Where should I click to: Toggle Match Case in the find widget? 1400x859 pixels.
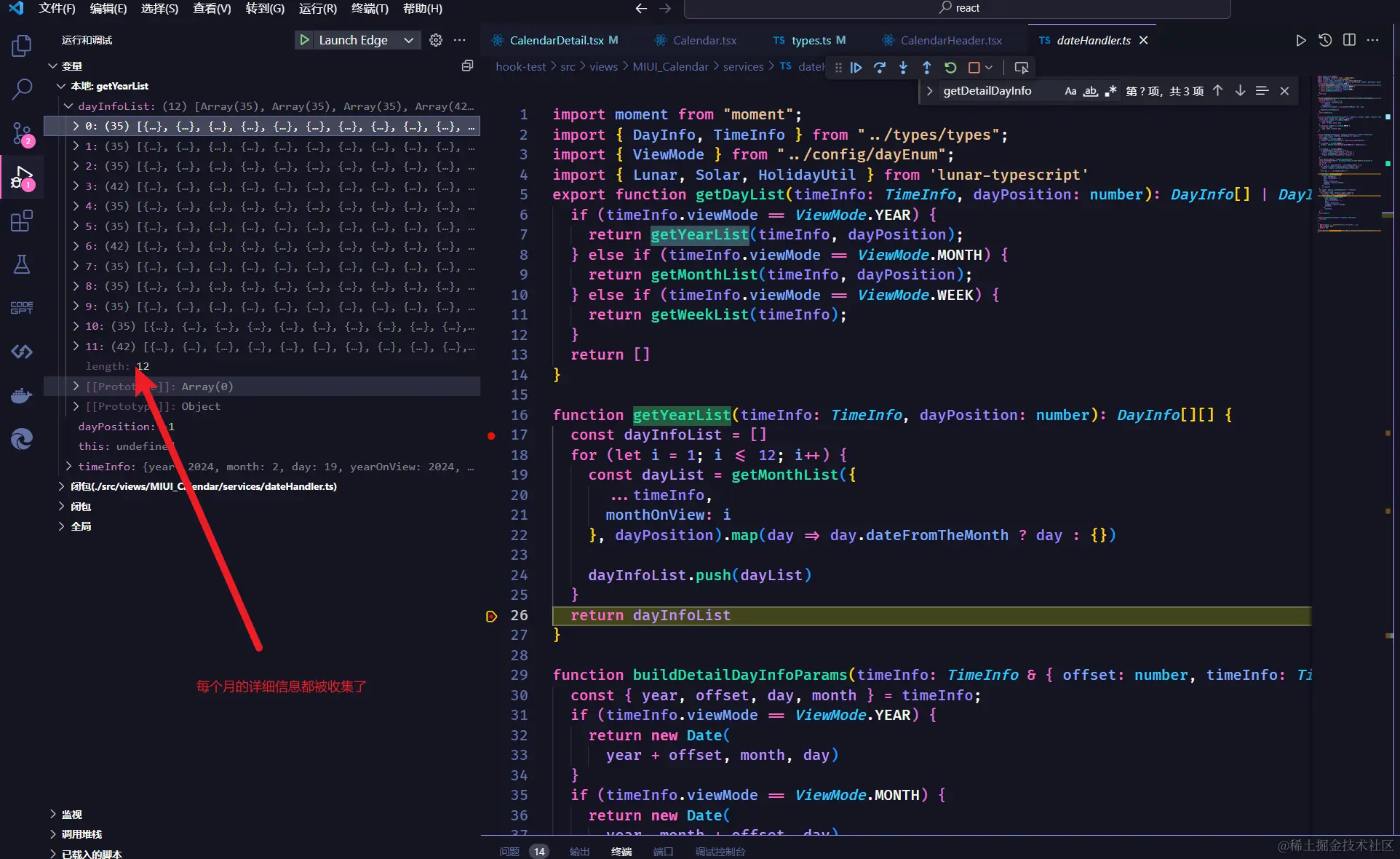pyautogui.click(x=1070, y=91)
